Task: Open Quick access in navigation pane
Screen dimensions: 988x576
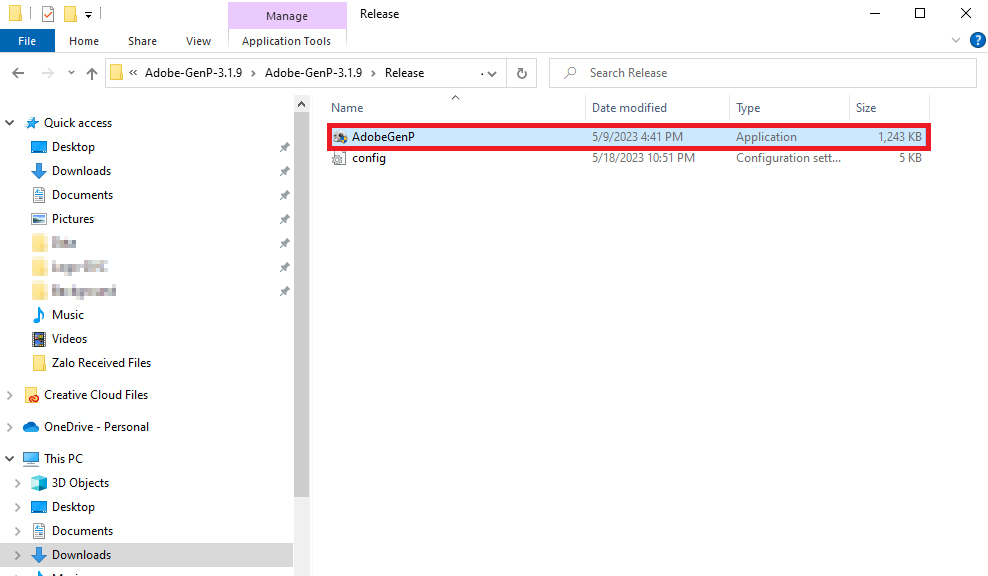Action: point(78,123)
